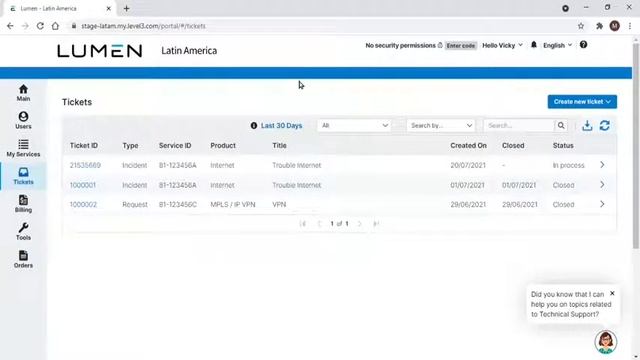The image size is (640, 360).
Task: Open My Services in the sidebar
Action: tap(23, 148)
